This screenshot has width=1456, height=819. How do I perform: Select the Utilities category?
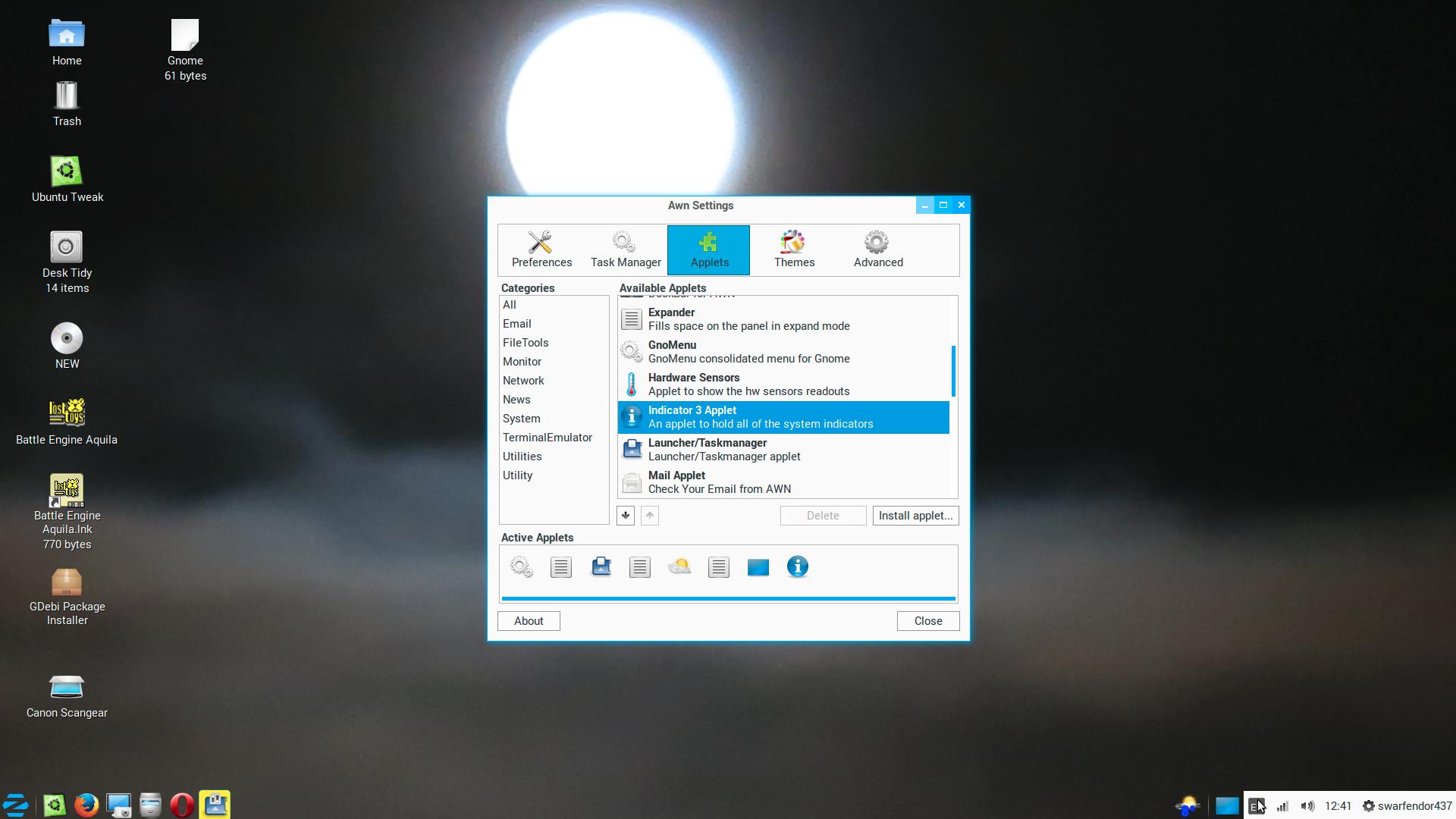pos(554,457)
